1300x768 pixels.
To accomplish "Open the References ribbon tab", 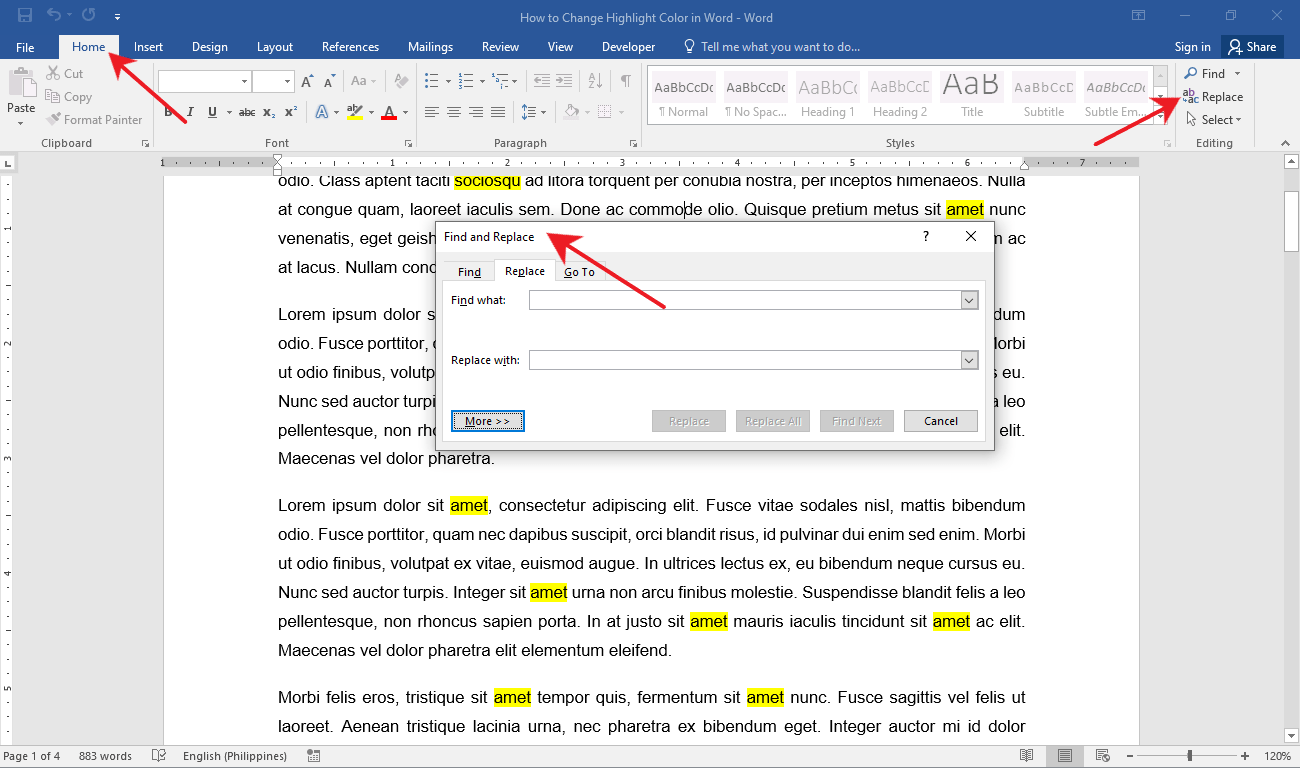I will [x=350, y=47].
